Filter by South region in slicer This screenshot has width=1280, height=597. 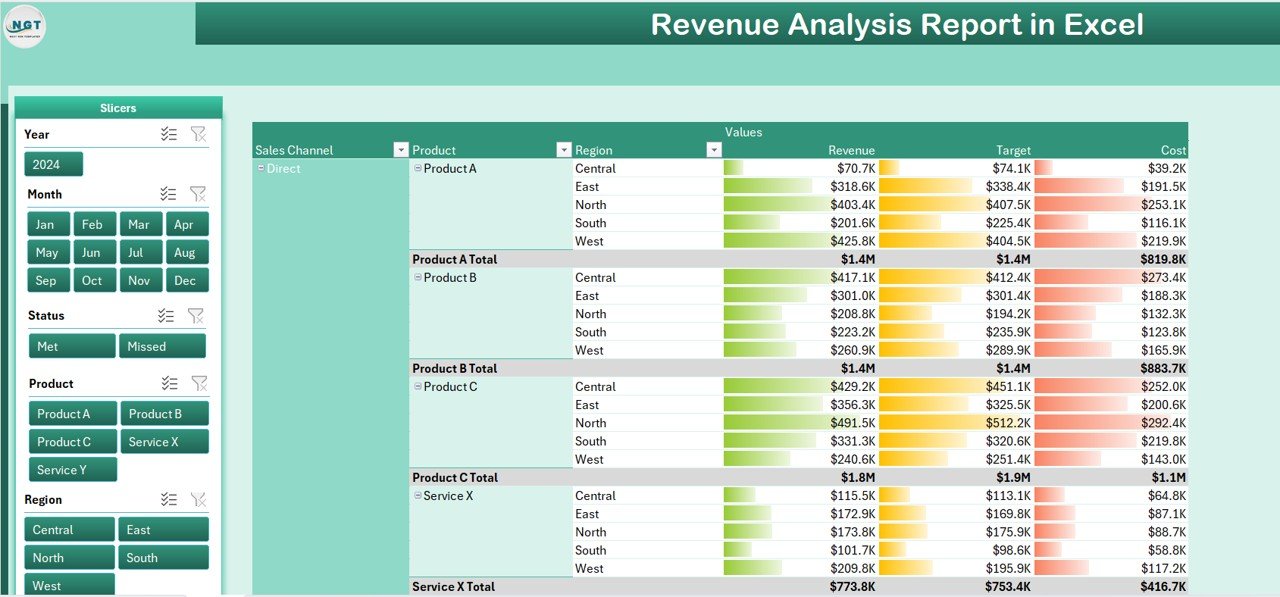coord(164,557)
